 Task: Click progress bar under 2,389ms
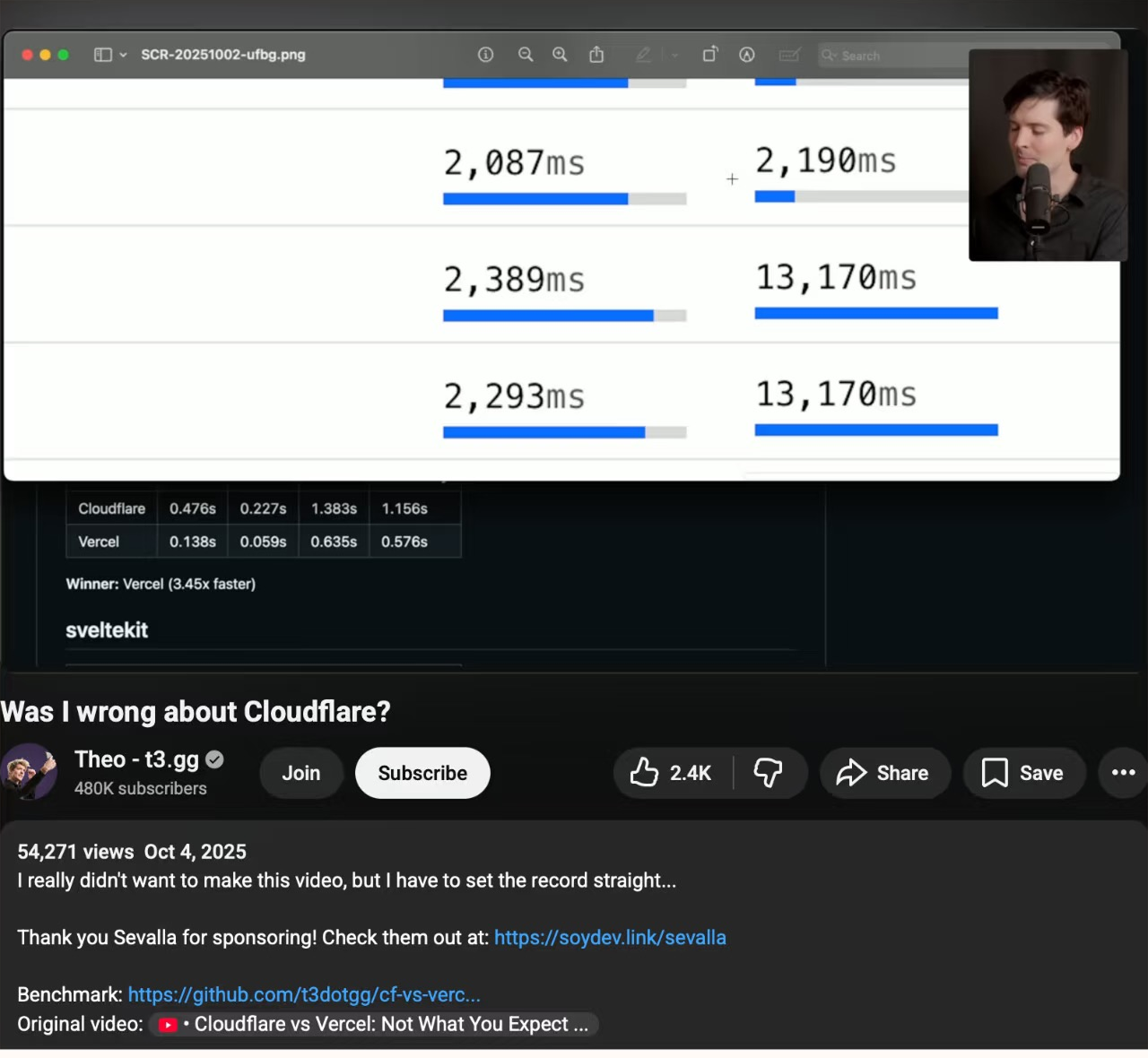click(x=564, y=316)
